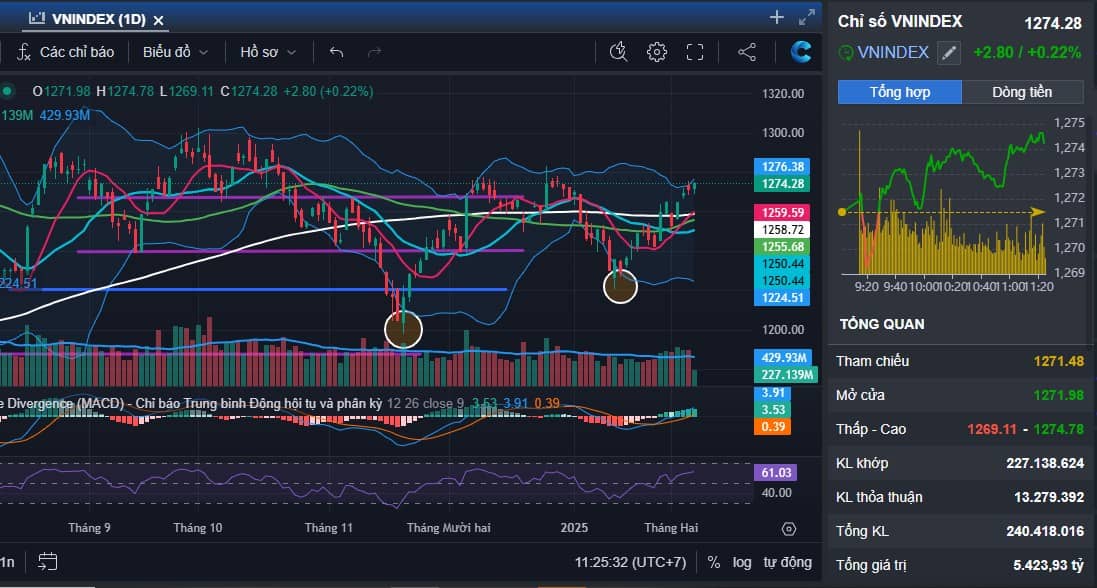Click the Tham chiếu value 1271.48
This screenshot has width=1097, height=588.
pos(1059,362)
